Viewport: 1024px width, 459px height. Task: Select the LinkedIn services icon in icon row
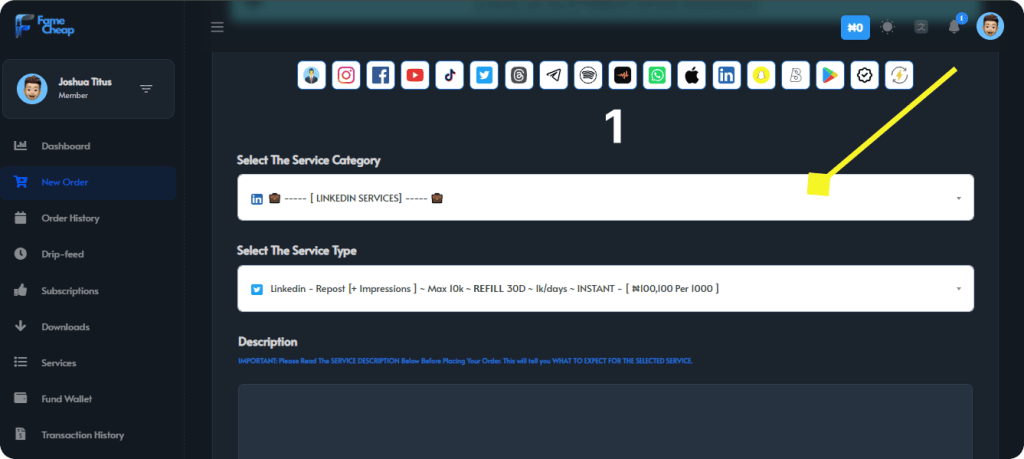pyautogui.click(x=726, y=76)
